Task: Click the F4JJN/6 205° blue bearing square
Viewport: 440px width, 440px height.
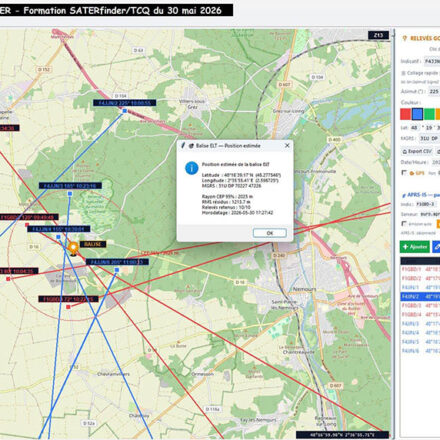Action: tap(117, 270)
